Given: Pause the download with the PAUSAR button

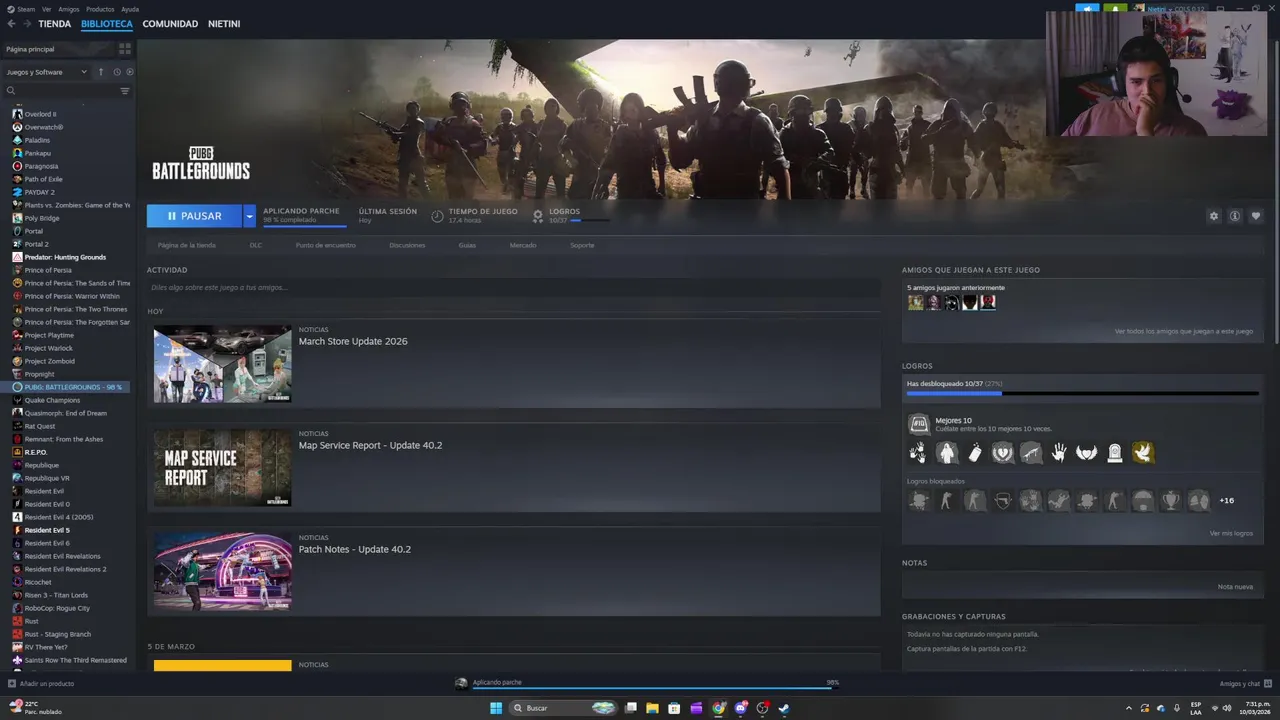Looking at the screenshot, I should 194,216.
